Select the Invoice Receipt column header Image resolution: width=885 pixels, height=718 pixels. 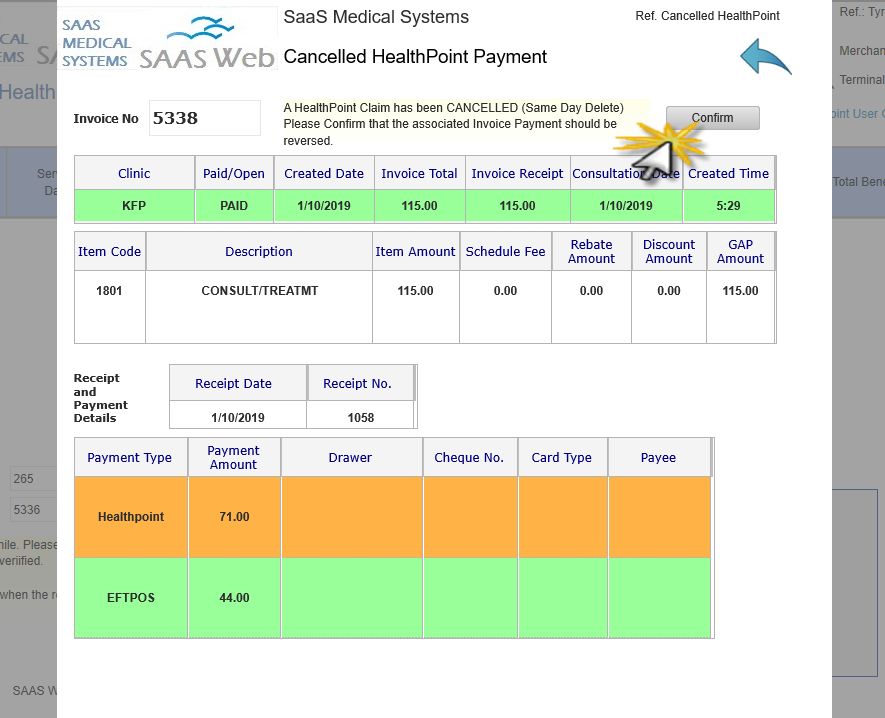(x=518, y=173)
